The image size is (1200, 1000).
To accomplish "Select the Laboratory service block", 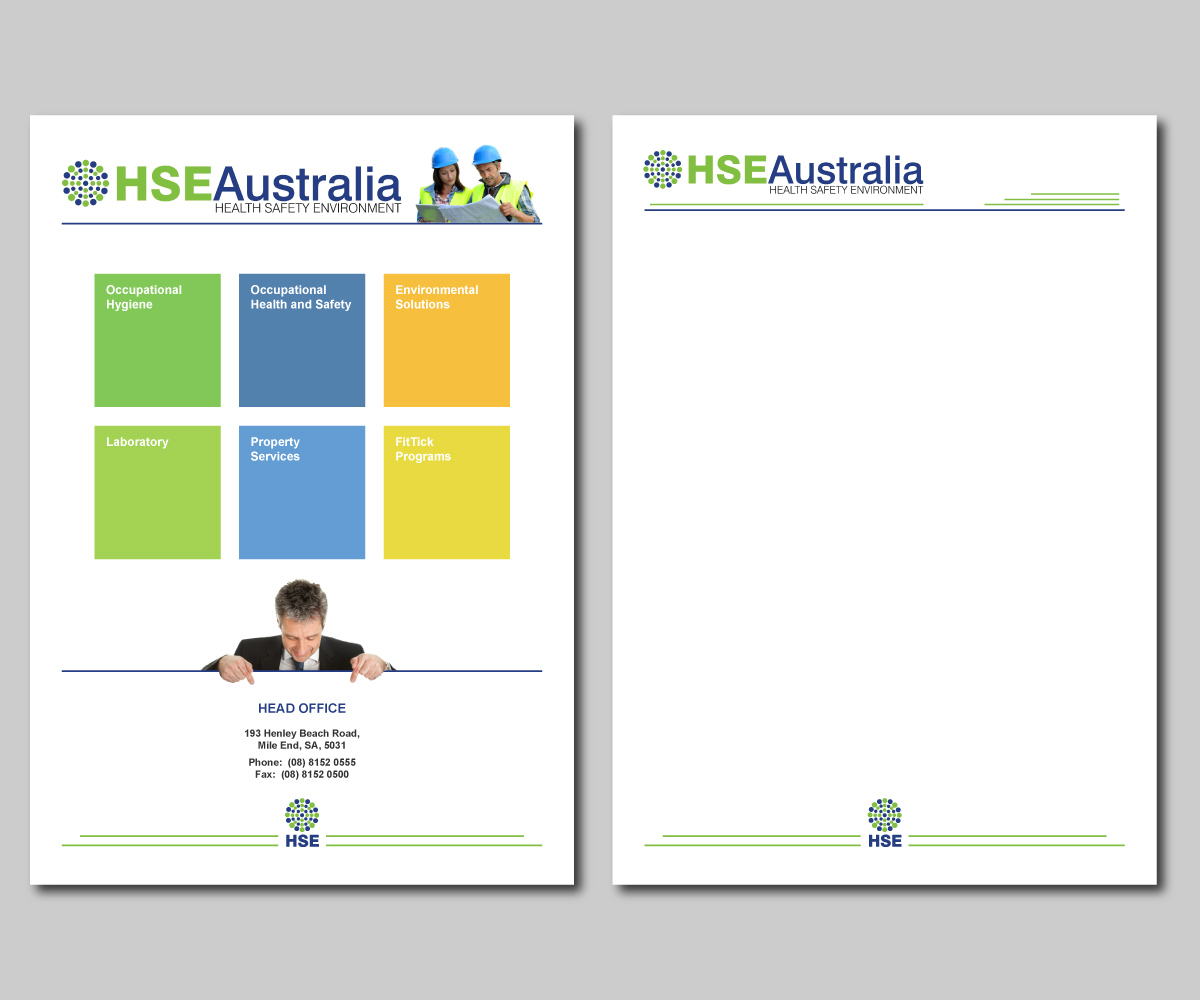I will (x=157, y=492).
